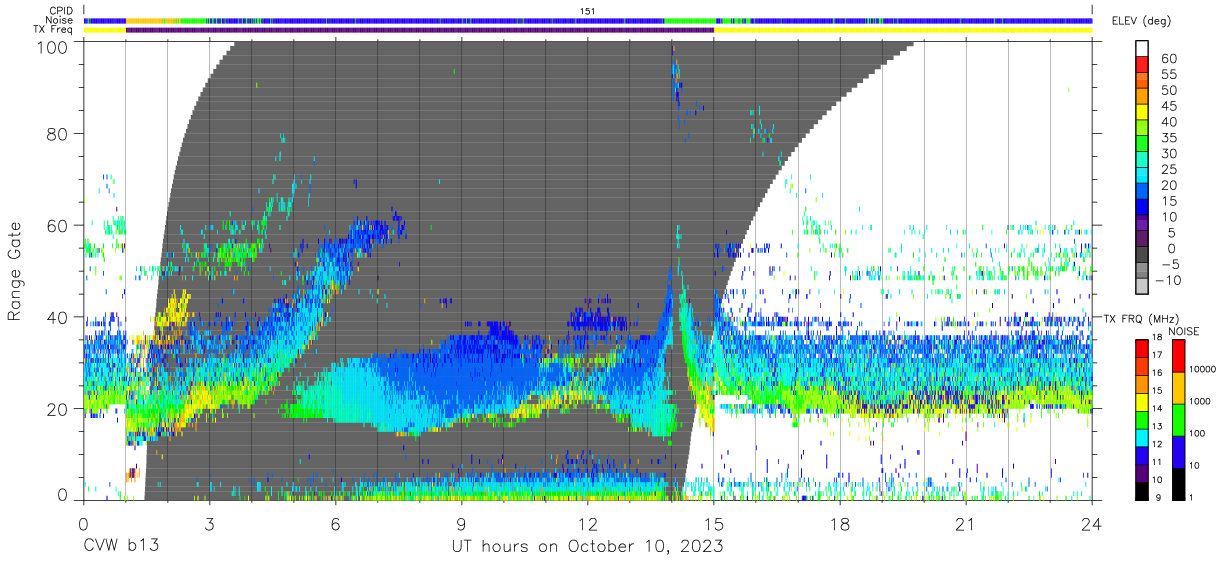This screenshot has width=1228, height=567.
Task: Click the 24 tick on the UT hours axis
Action: [x=1092, y=523]
